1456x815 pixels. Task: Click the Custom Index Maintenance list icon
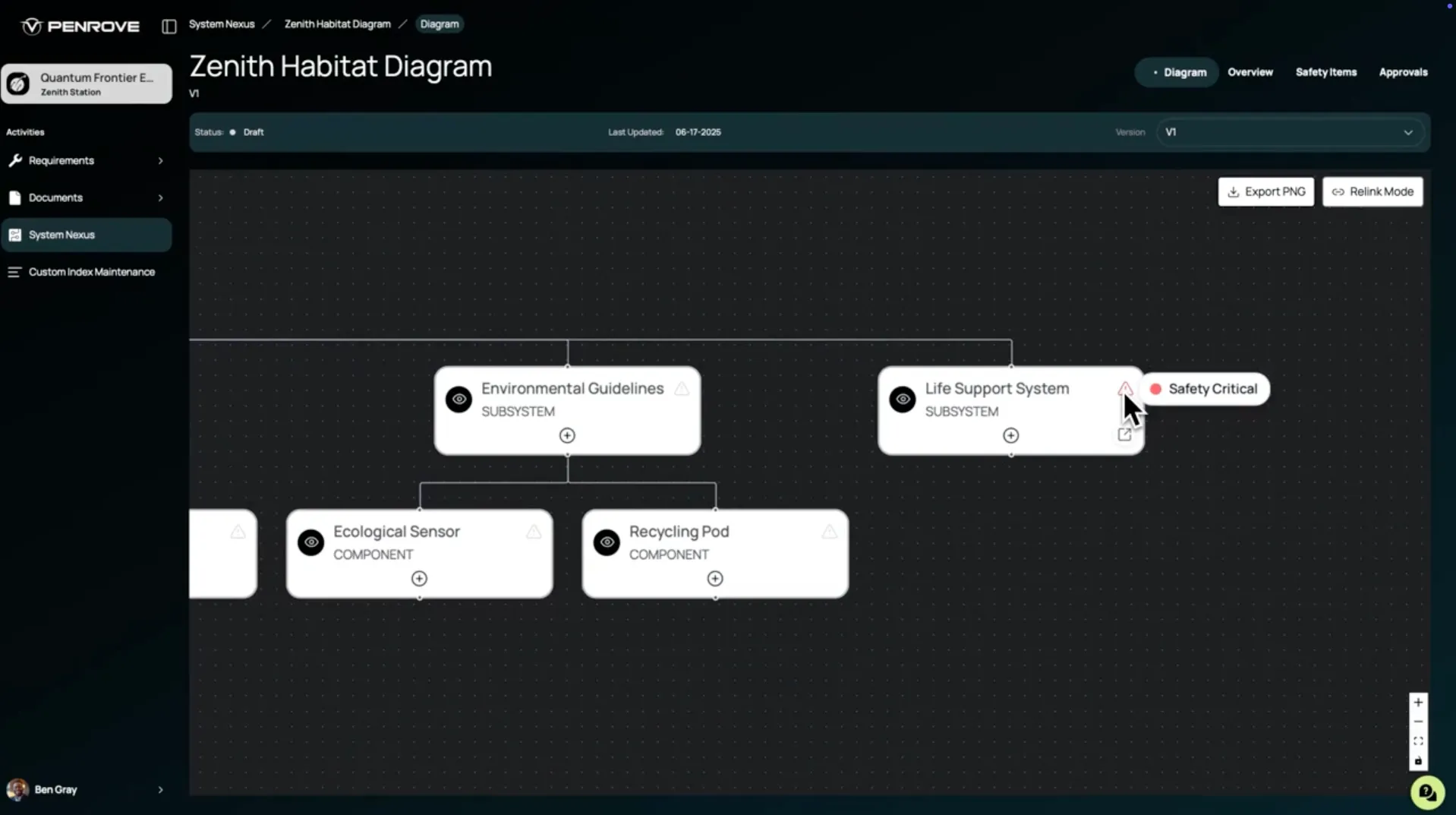(x=14, y=272)
